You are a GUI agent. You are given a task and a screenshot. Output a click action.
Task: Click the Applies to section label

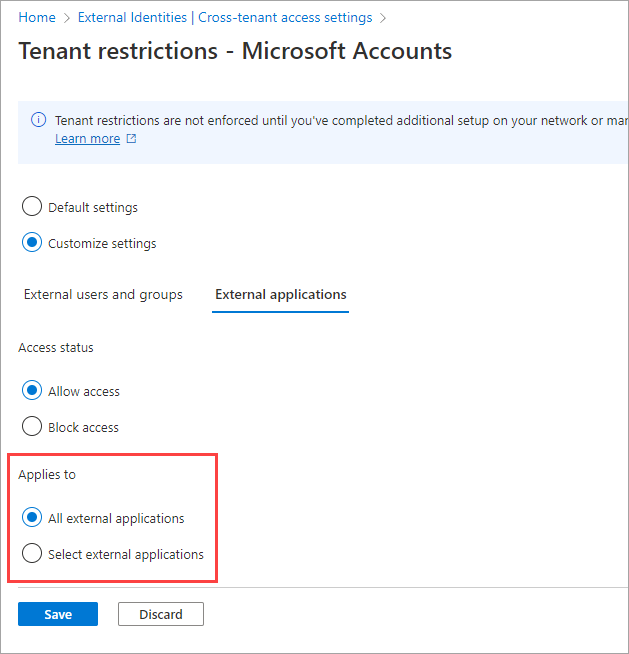pyautogui.click(x=47, y=474)
